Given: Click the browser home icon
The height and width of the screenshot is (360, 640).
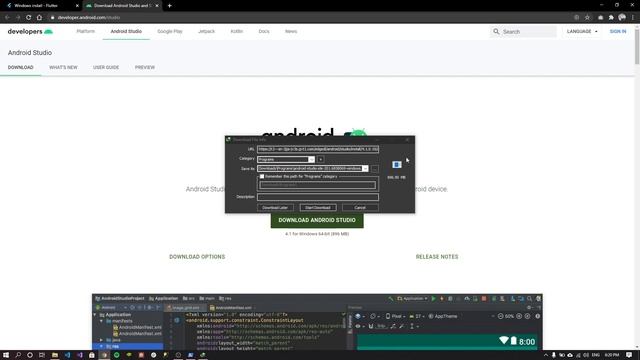Looking at the screenshot, I should click(39, 18).
